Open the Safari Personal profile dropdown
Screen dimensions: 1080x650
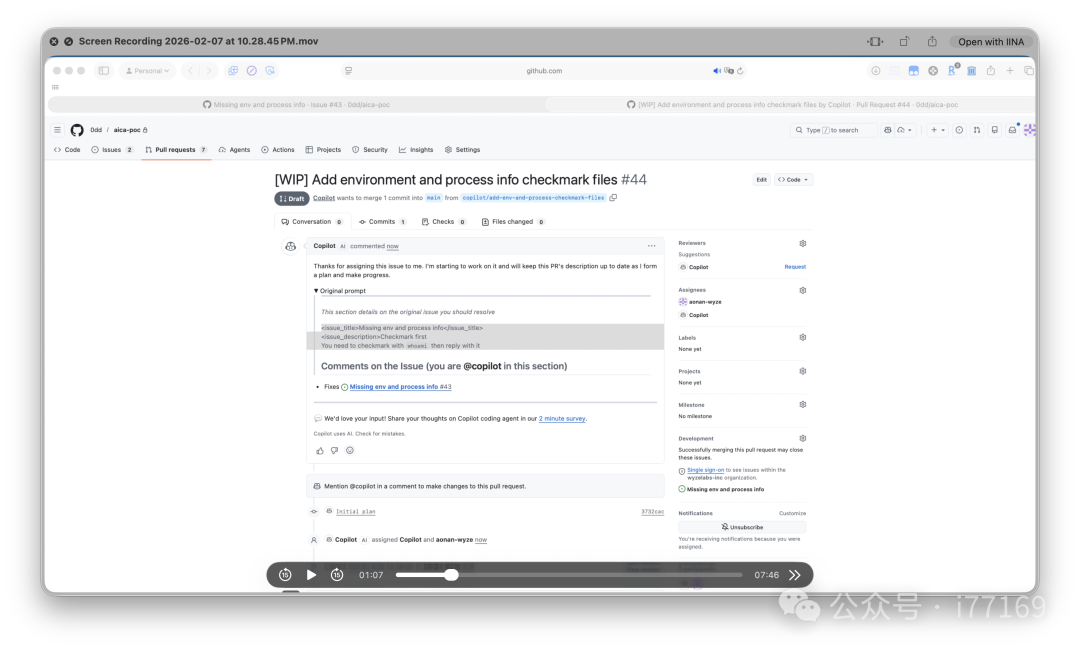pyautogui.click(x=147, y=71)
